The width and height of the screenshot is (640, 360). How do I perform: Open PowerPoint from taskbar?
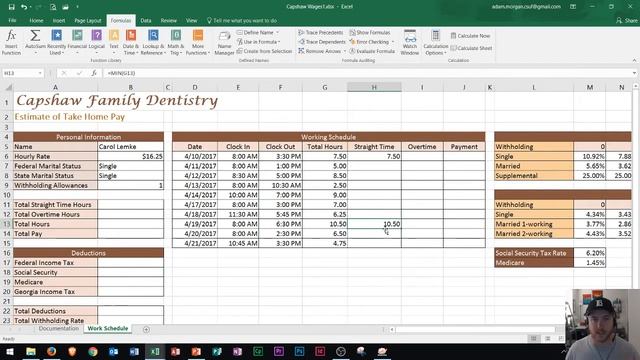click(x=196, y=351)
